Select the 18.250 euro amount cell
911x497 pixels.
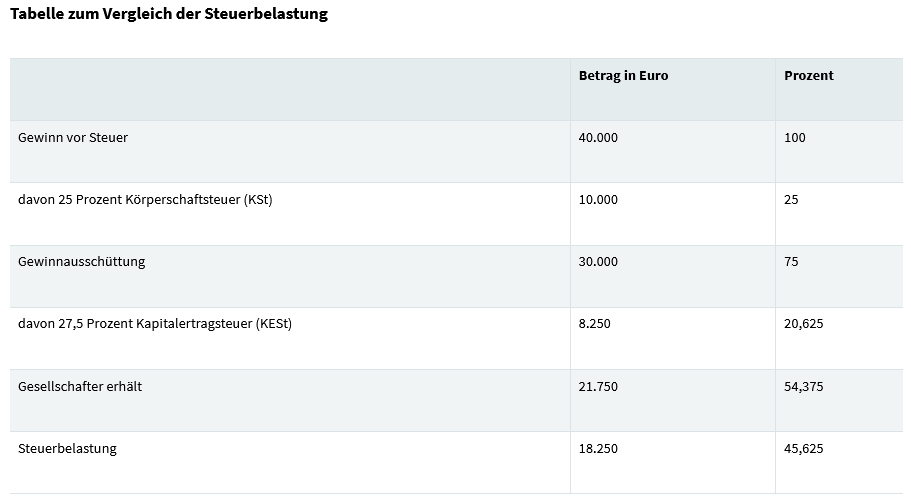point(598,448)
